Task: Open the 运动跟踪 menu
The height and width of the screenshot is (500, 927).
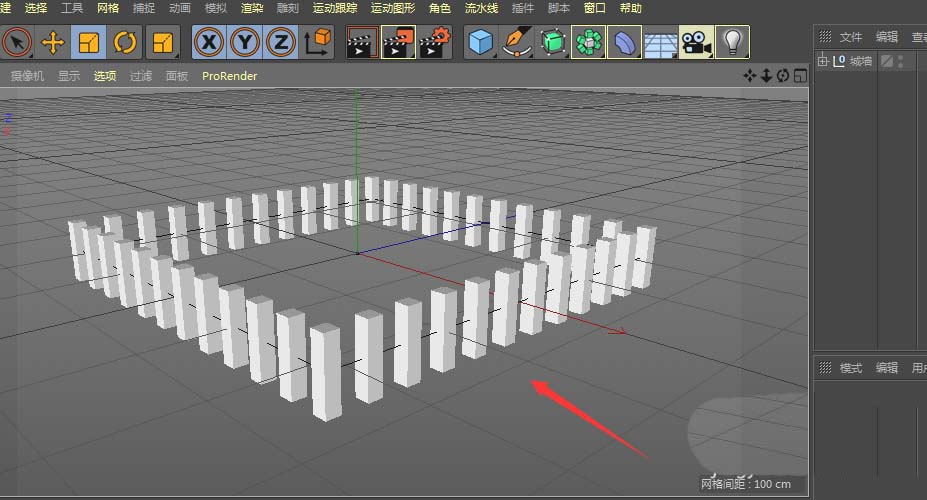Action: click(335, 8)
